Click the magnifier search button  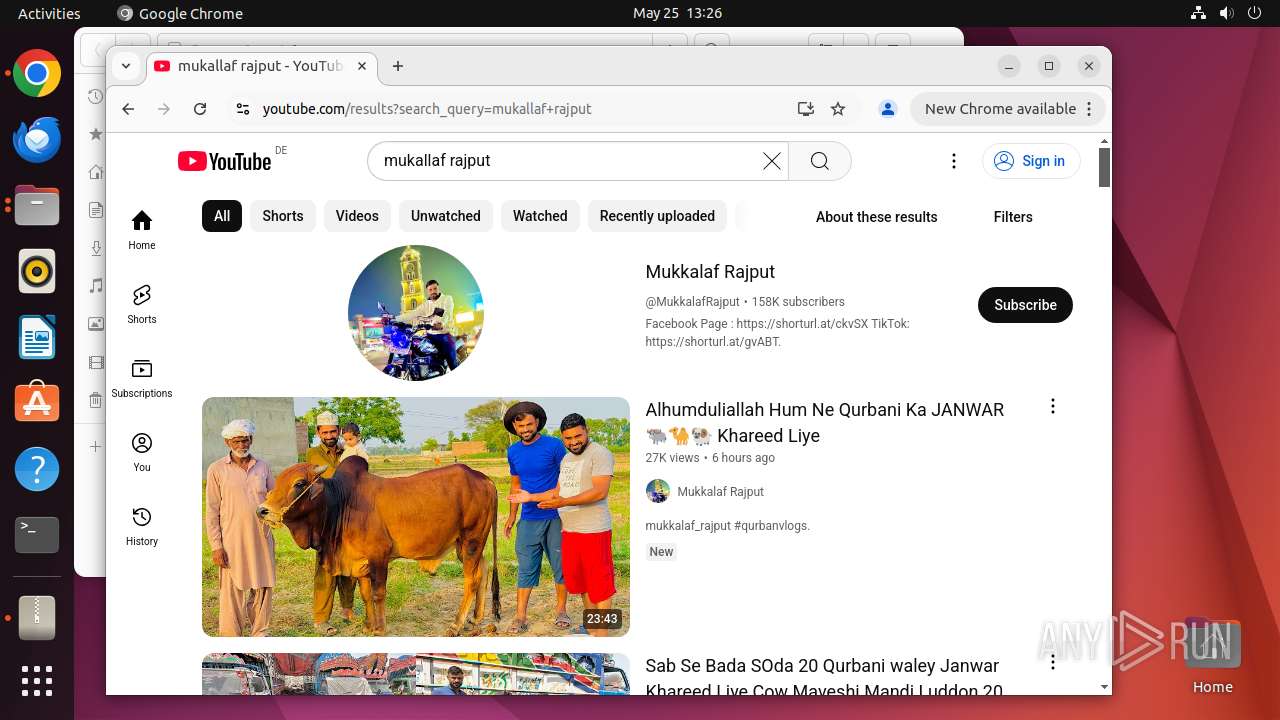820,161
